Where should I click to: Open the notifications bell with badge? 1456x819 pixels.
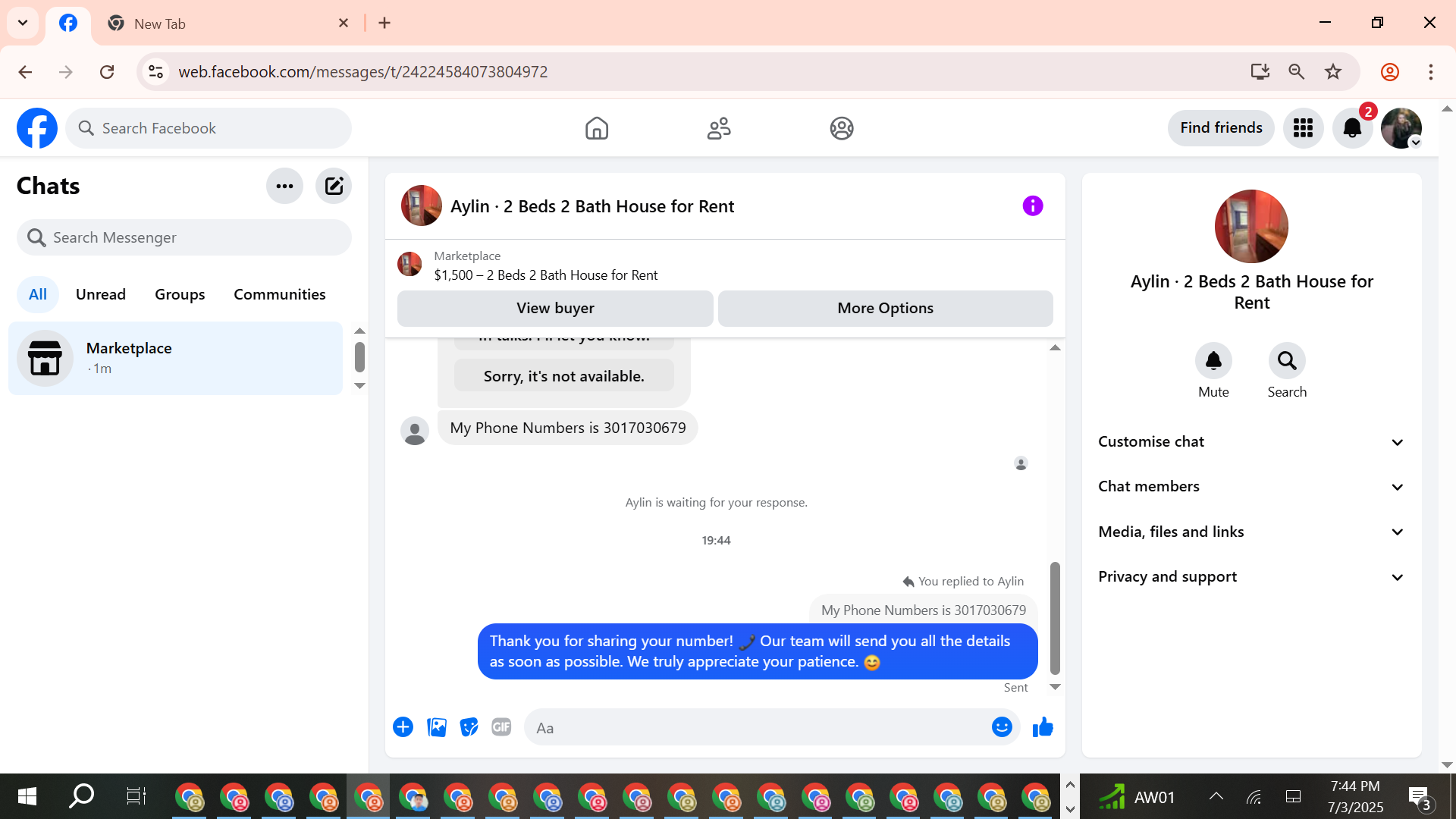click(1352, 128)
